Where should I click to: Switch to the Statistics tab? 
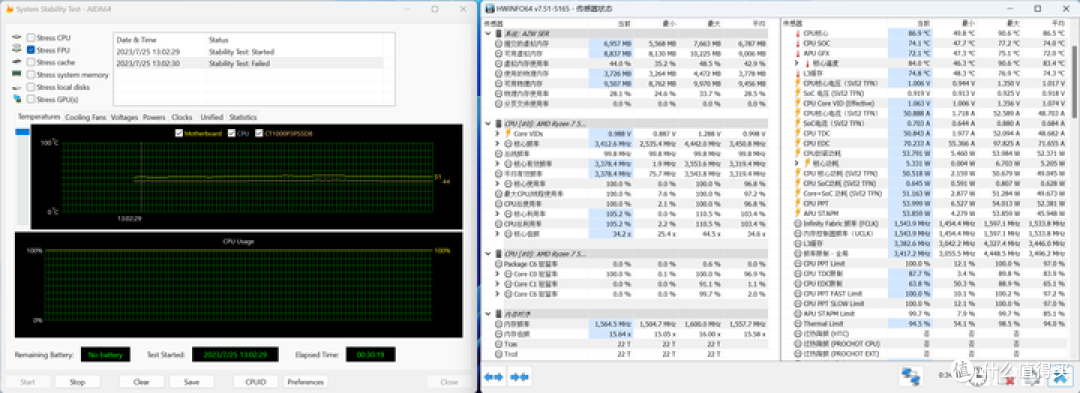243,118
